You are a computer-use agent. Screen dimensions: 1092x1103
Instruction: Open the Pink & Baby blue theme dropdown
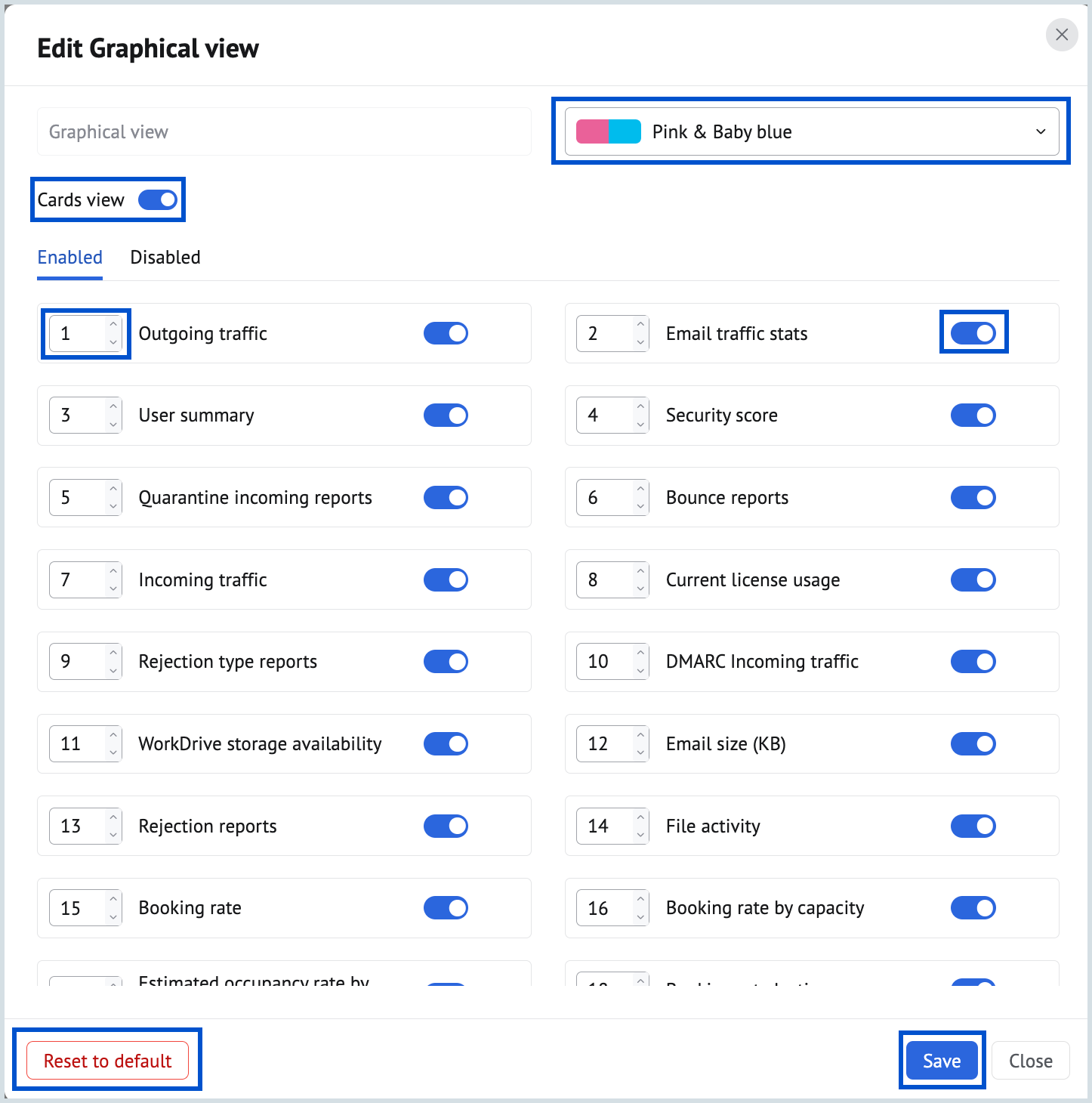click(x=811, y=131)
